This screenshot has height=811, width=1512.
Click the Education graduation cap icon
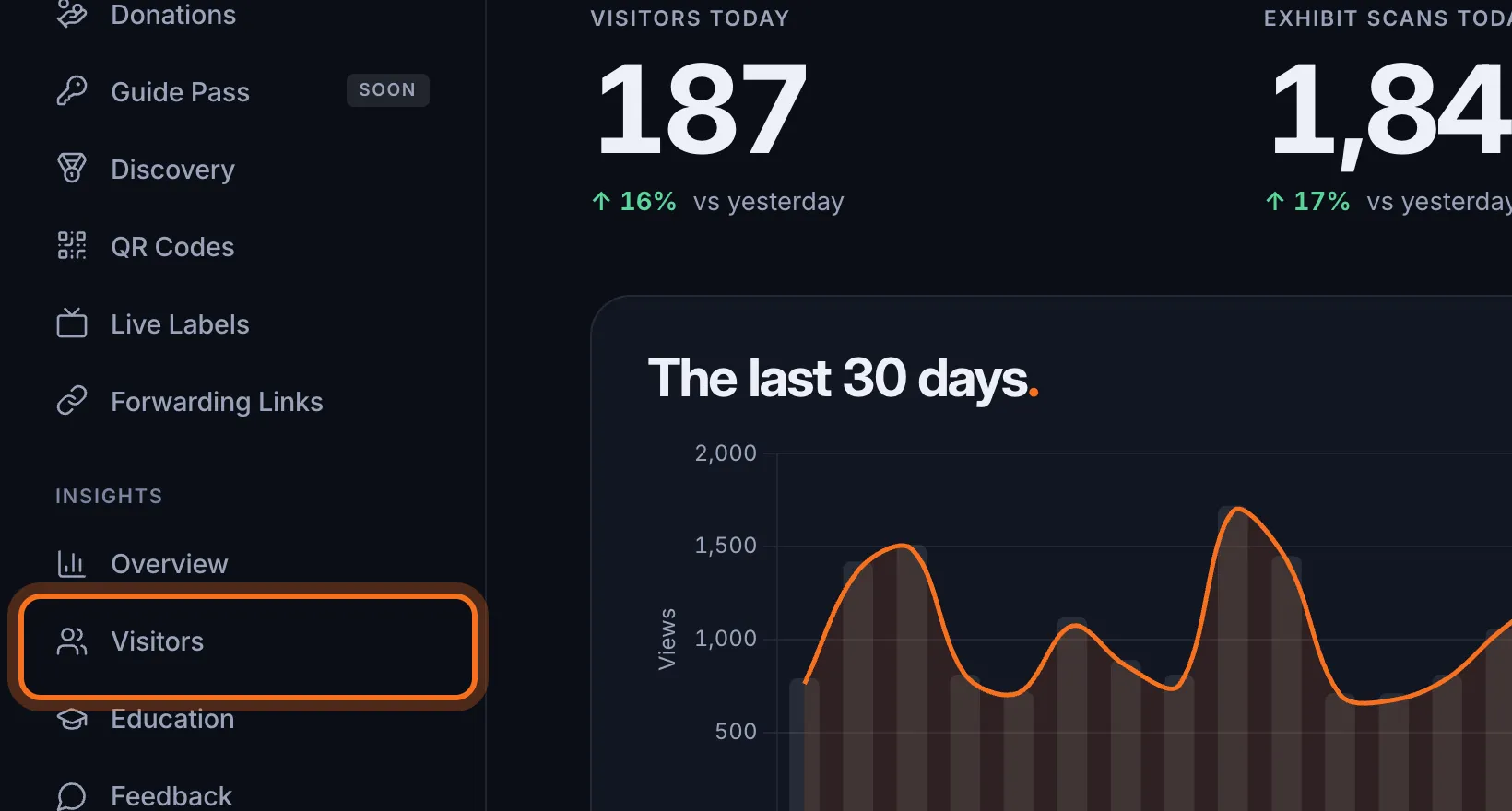72,719
